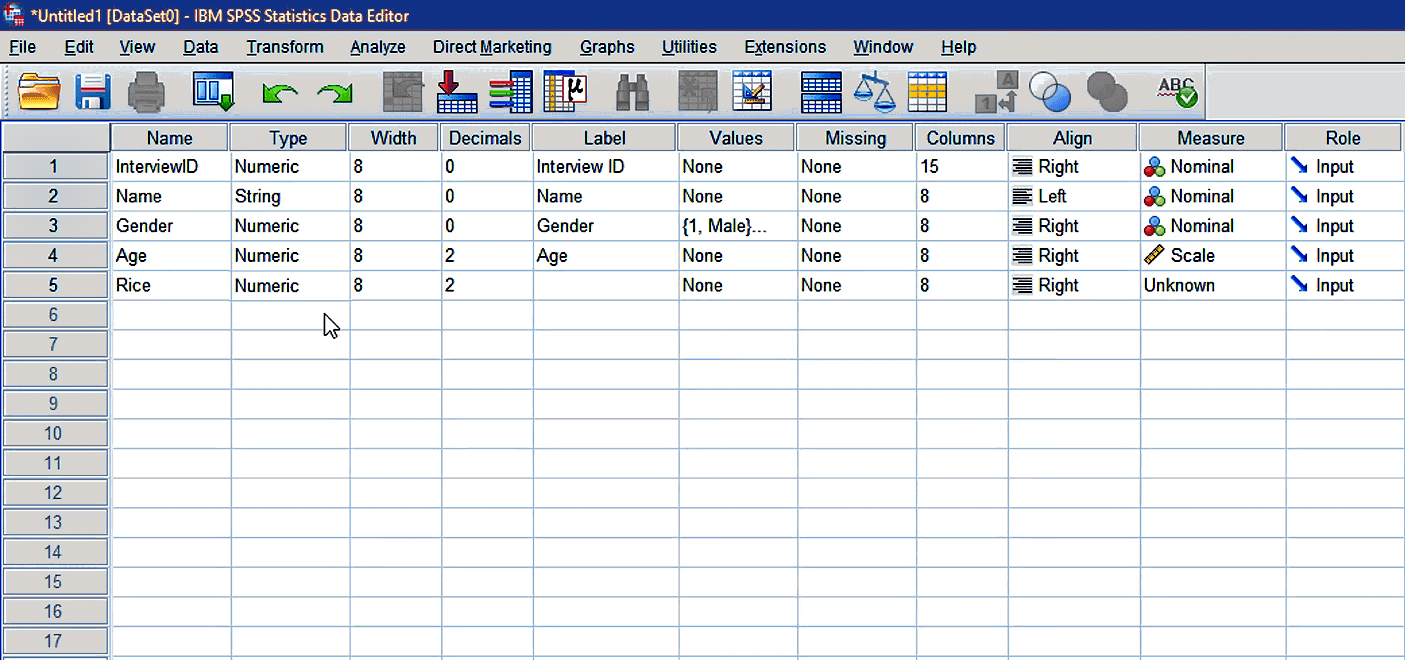Print the Variable View

[145, 91]
